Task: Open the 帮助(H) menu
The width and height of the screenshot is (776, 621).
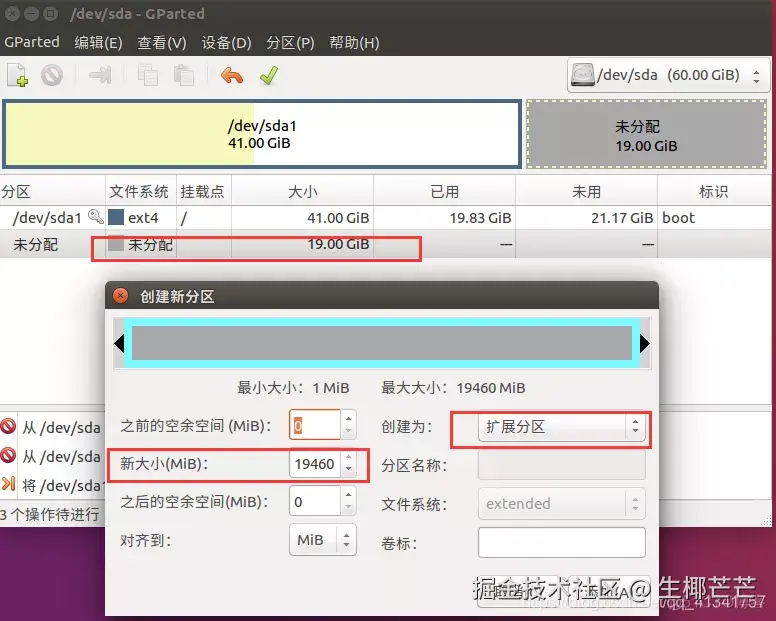Action: pos(354,43)
